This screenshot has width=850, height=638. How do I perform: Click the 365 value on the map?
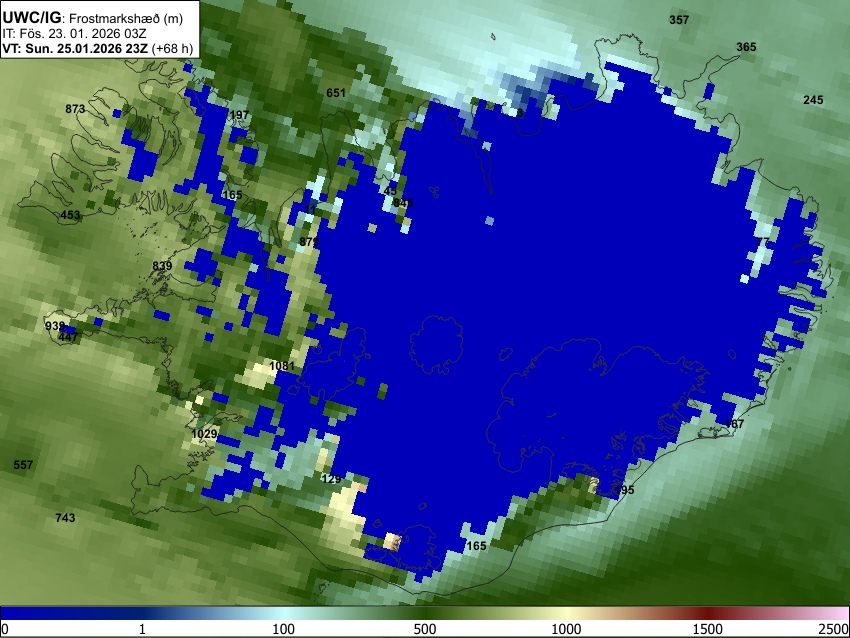746,47
